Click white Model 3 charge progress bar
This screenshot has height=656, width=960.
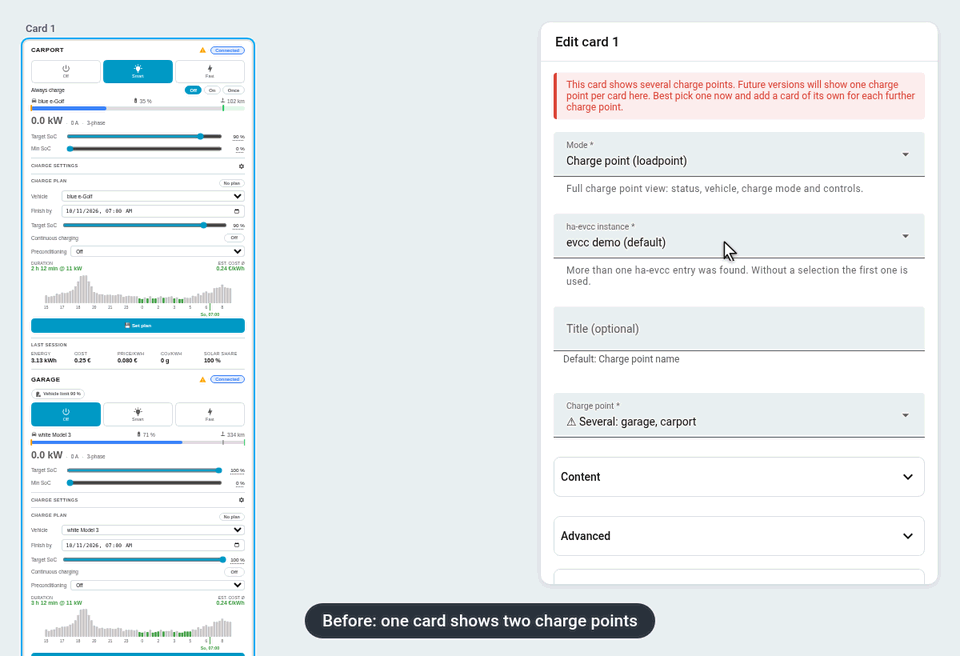(x=138, y=442)
